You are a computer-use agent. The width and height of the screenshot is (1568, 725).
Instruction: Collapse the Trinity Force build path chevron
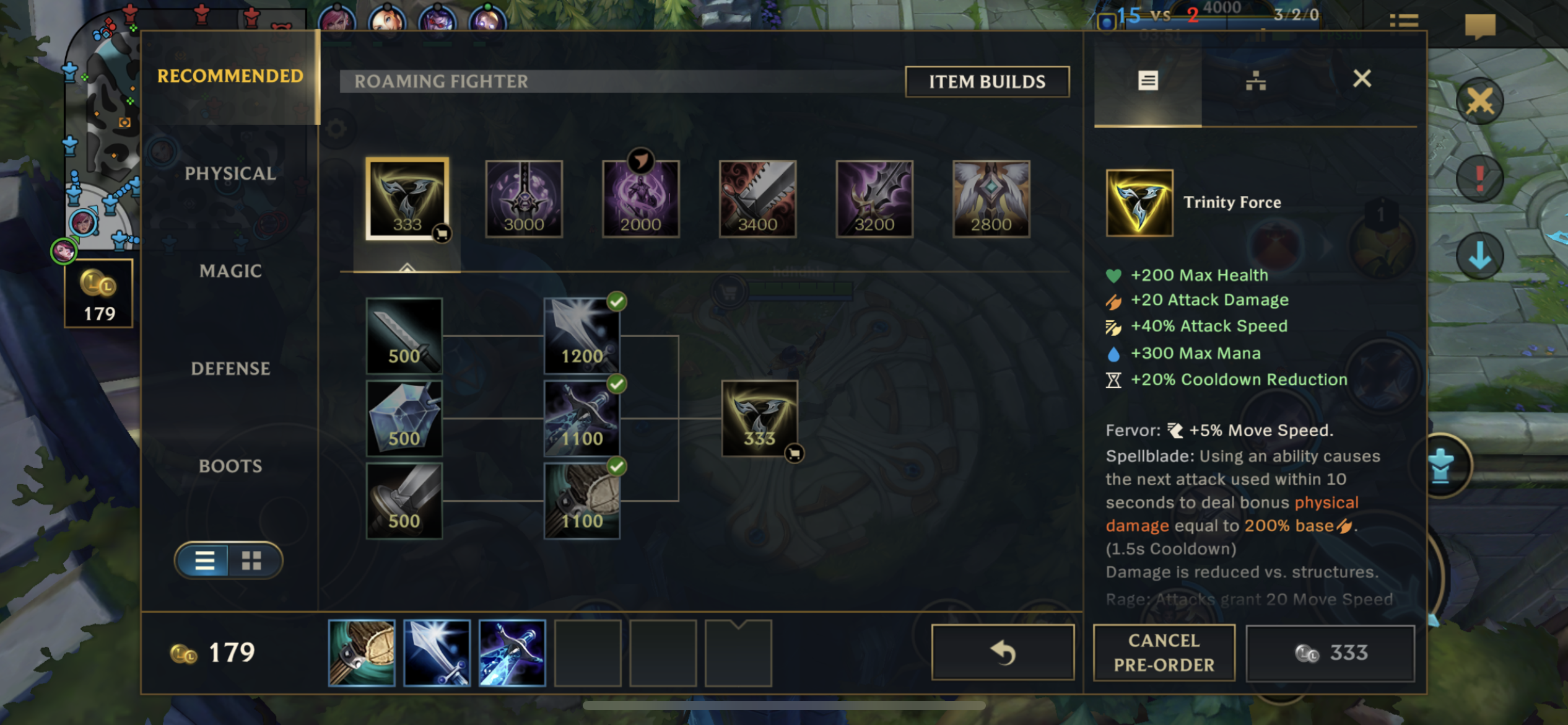click(x=407, y=268)
